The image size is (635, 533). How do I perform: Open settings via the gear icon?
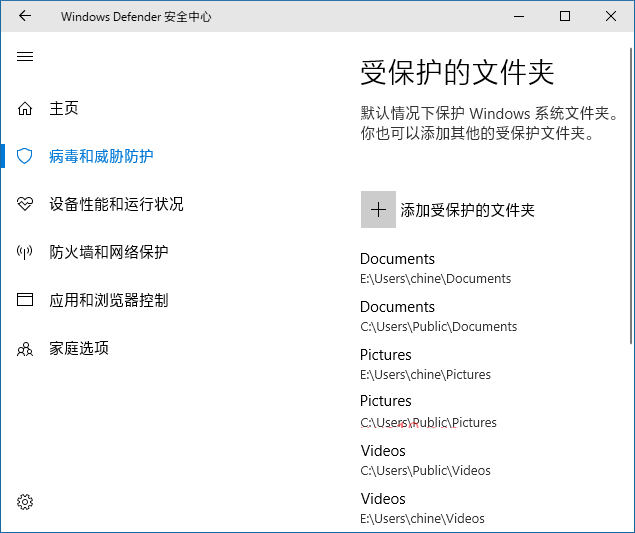pyautogui.click(x=25, y=501)
